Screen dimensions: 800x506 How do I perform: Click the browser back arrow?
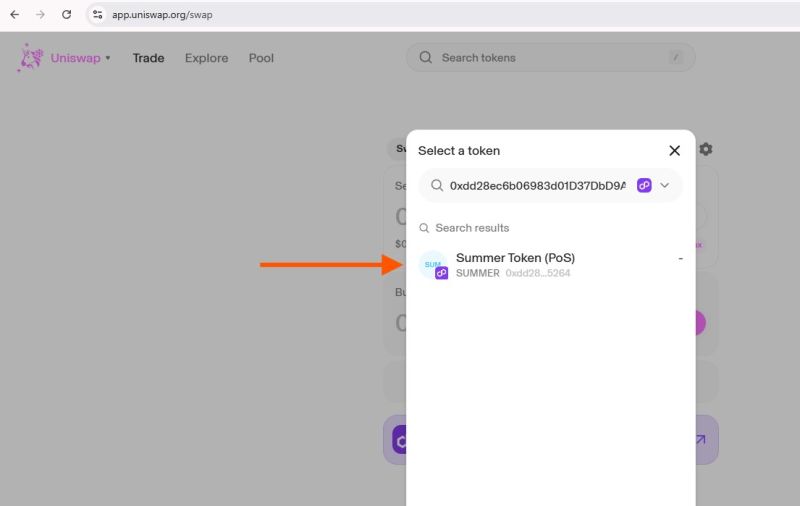[14, 15]
